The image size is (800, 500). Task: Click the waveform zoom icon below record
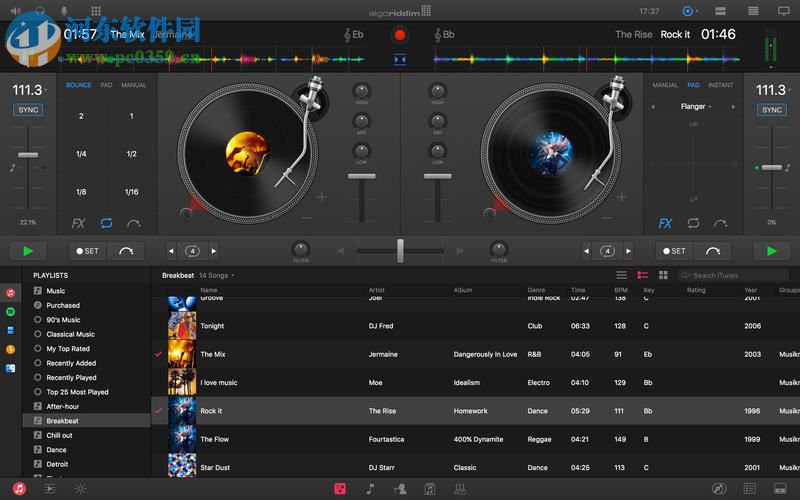point(400,60)
